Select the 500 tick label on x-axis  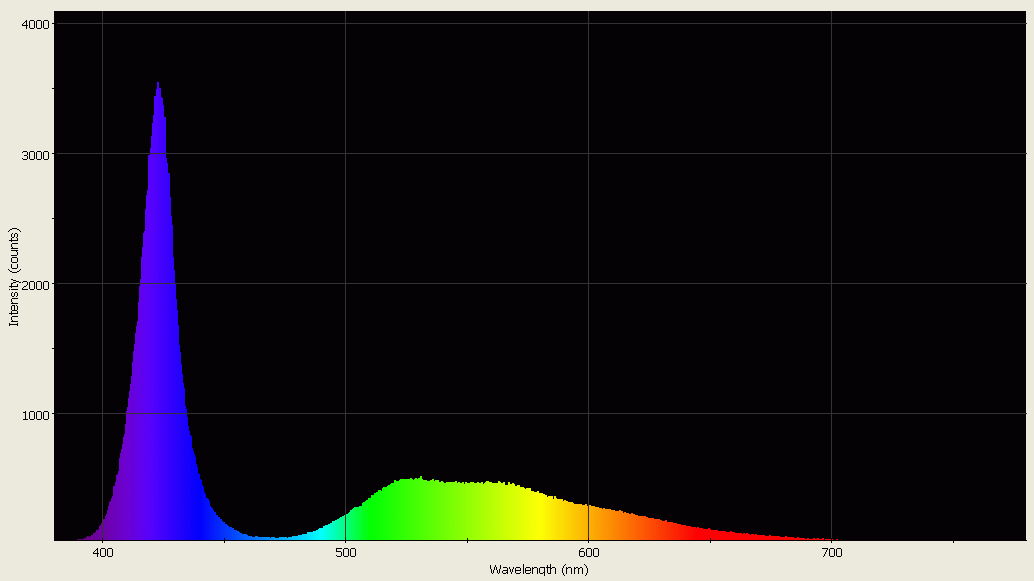pyautogui.click(x=346, y=551)
